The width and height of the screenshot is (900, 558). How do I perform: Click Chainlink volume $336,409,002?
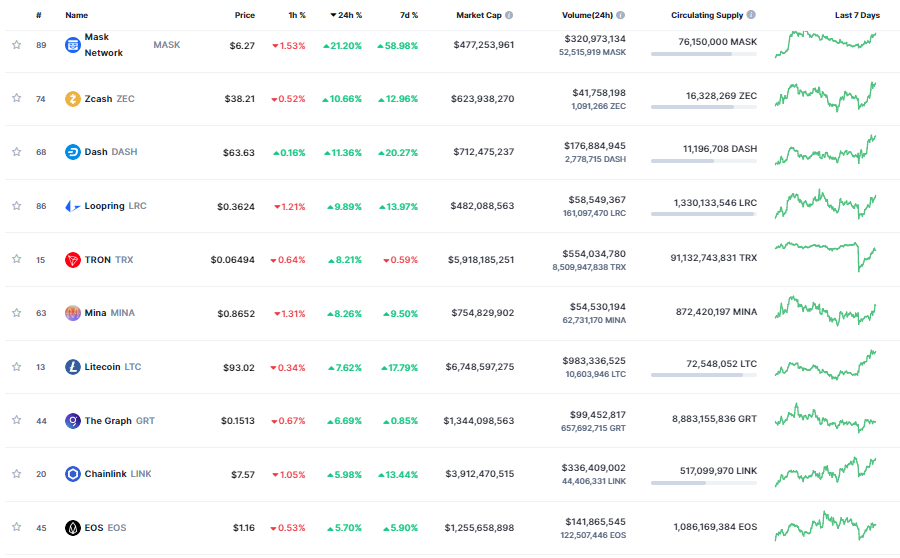(593, 468)
